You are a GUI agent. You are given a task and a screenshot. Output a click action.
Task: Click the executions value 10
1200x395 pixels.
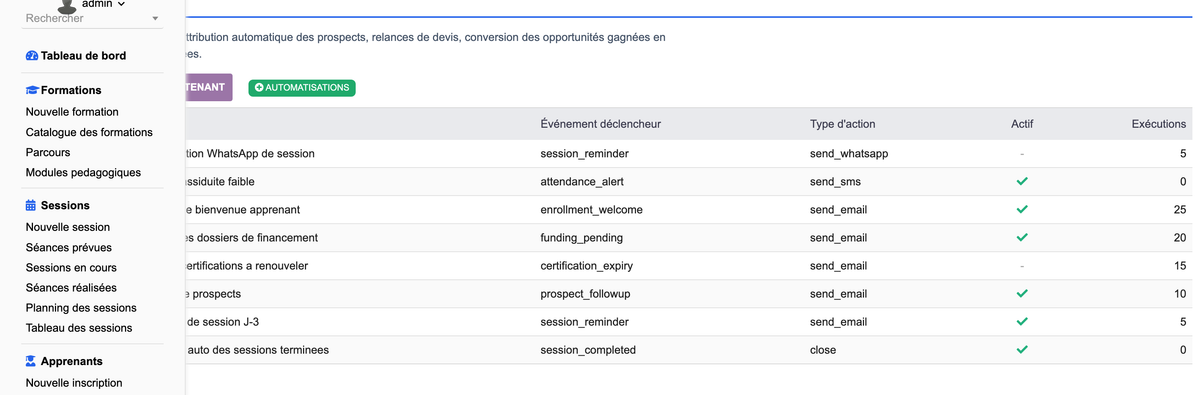pos(1180,294)
